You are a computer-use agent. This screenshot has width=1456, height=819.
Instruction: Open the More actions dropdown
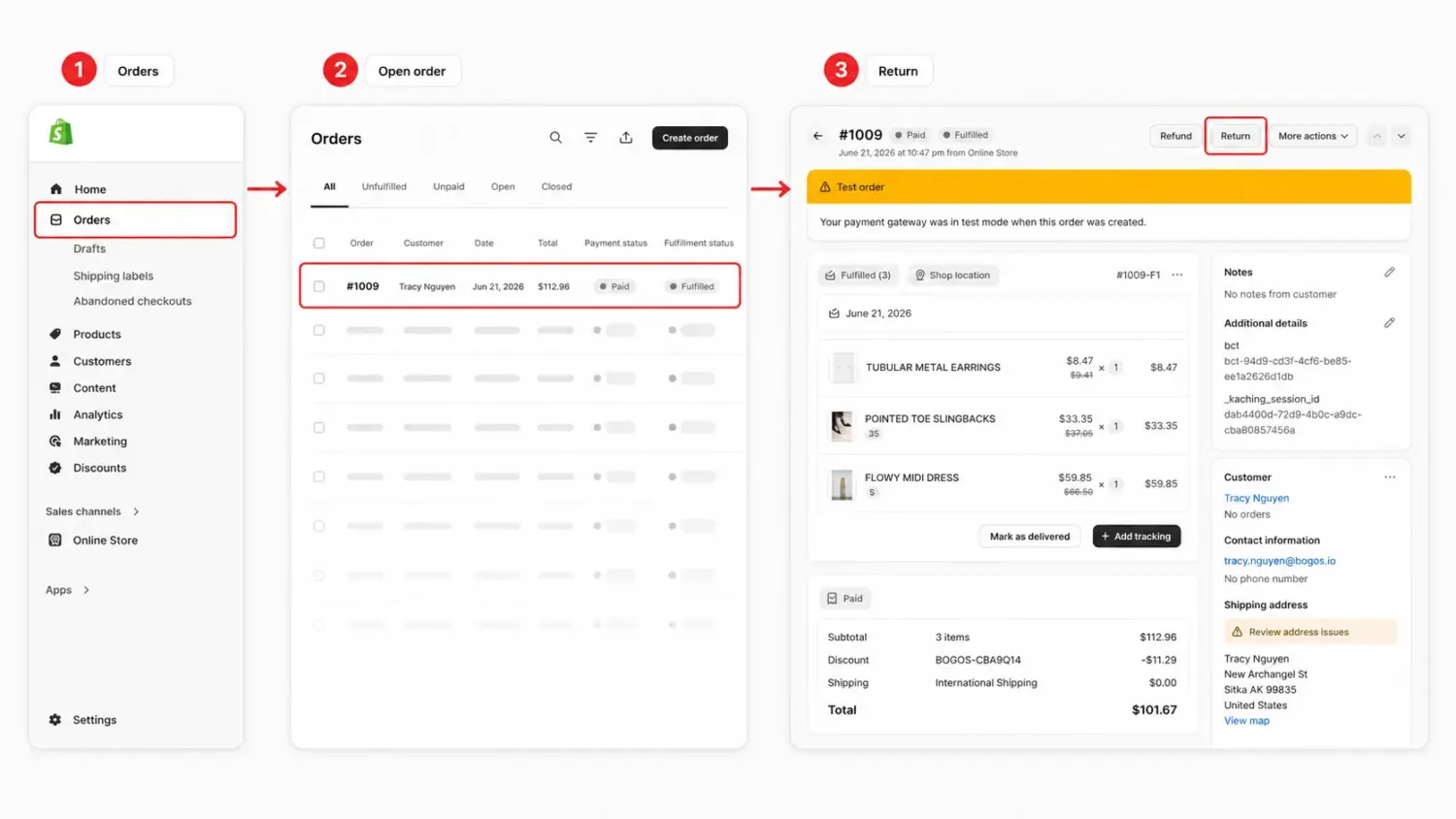pyautogui.click(x=1313, y=136)
